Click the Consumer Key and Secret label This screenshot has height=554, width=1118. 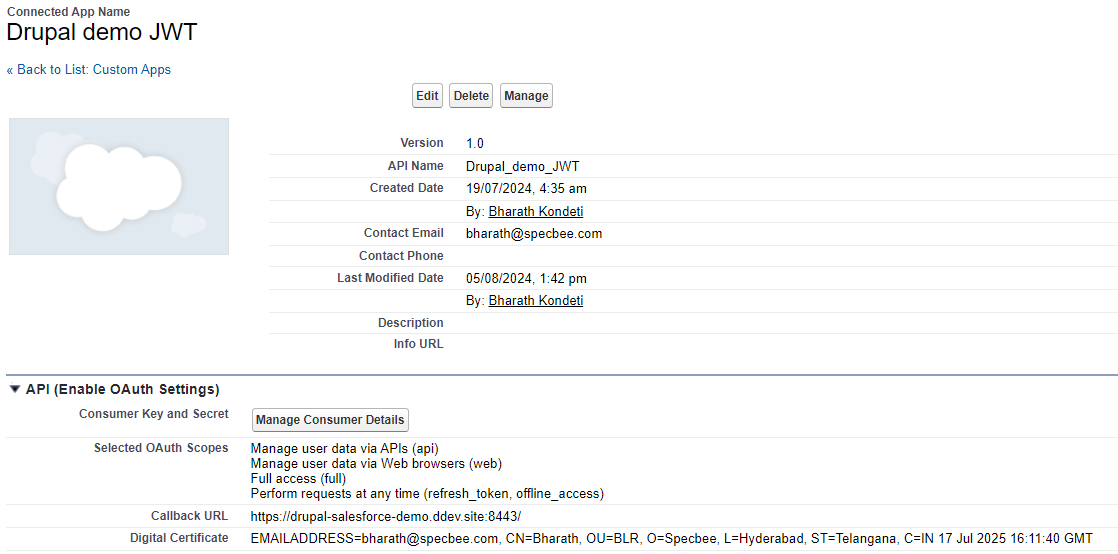click(x=154, y=414)
